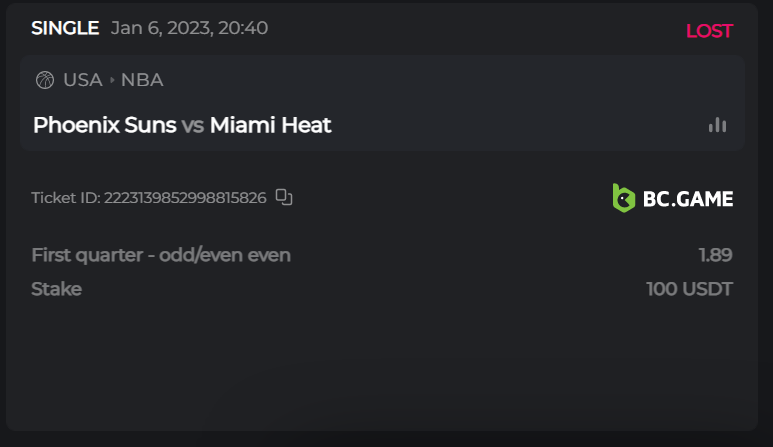Click the 1.89 odds value

[x=715, y=255]
